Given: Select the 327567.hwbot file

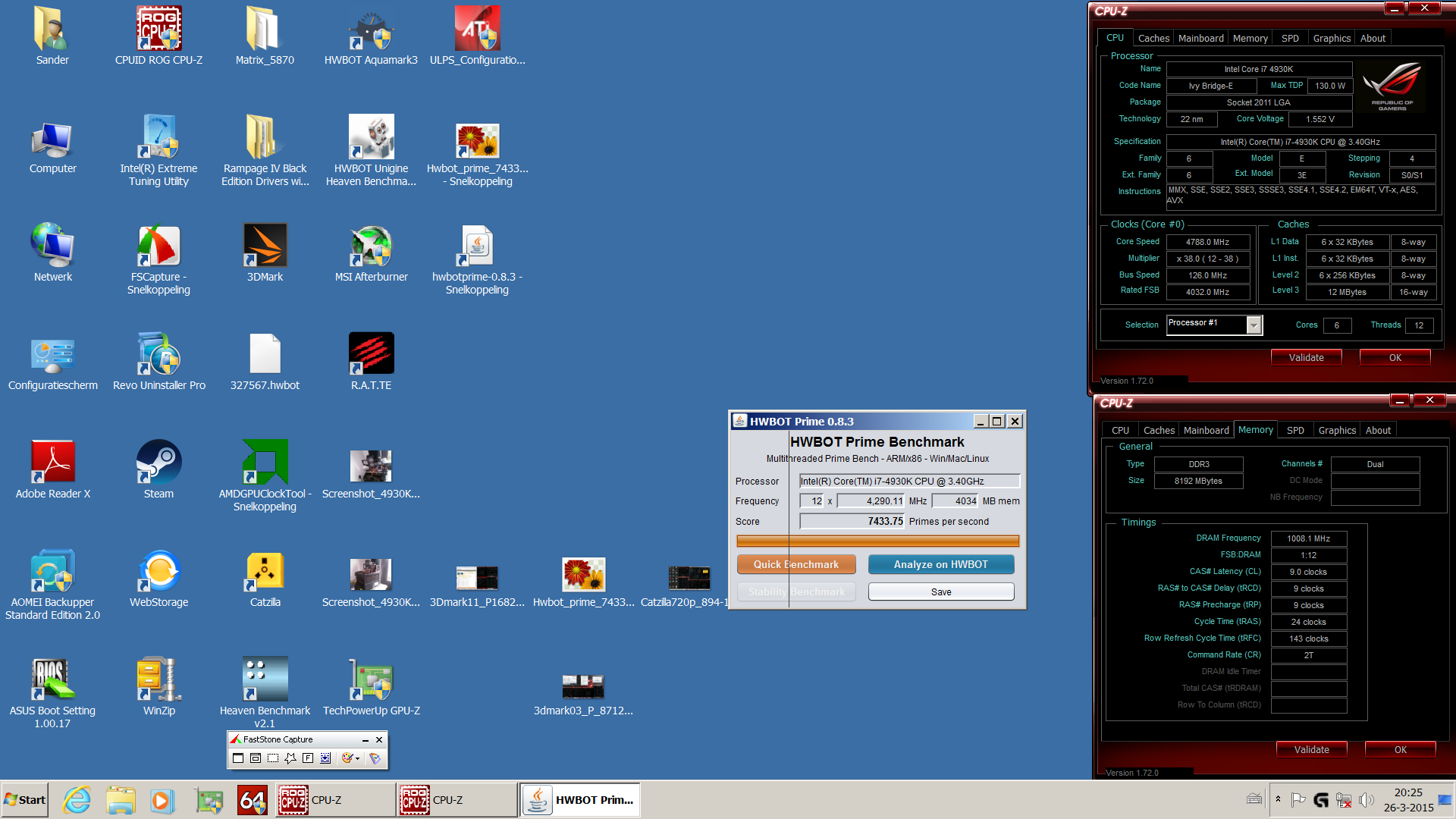Looking at the screenshot, I should pos(265,361).
